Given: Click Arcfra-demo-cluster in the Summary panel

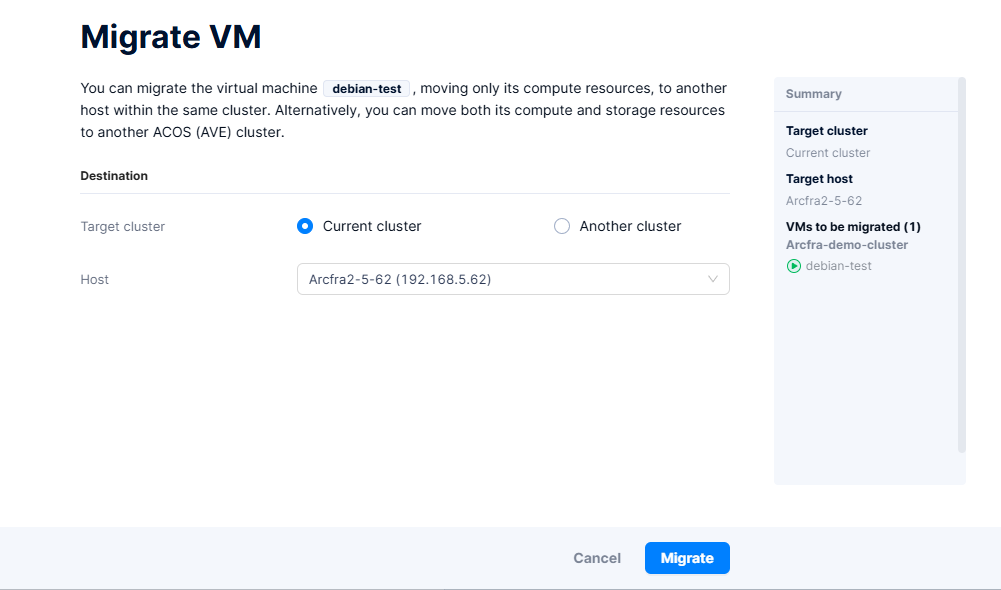Looking at the screenshot, I should tap(846, 245).
